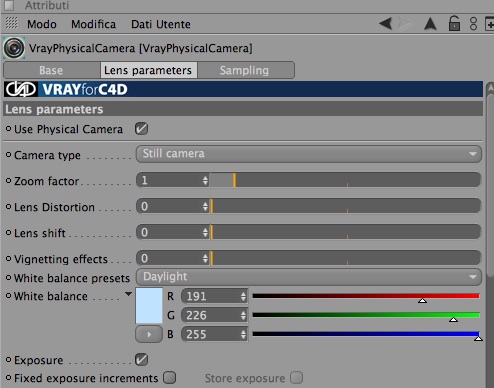Screen dimensions: 494x388
Task: Open new attribute manager plus icon
Action: [x=490, y=24]
